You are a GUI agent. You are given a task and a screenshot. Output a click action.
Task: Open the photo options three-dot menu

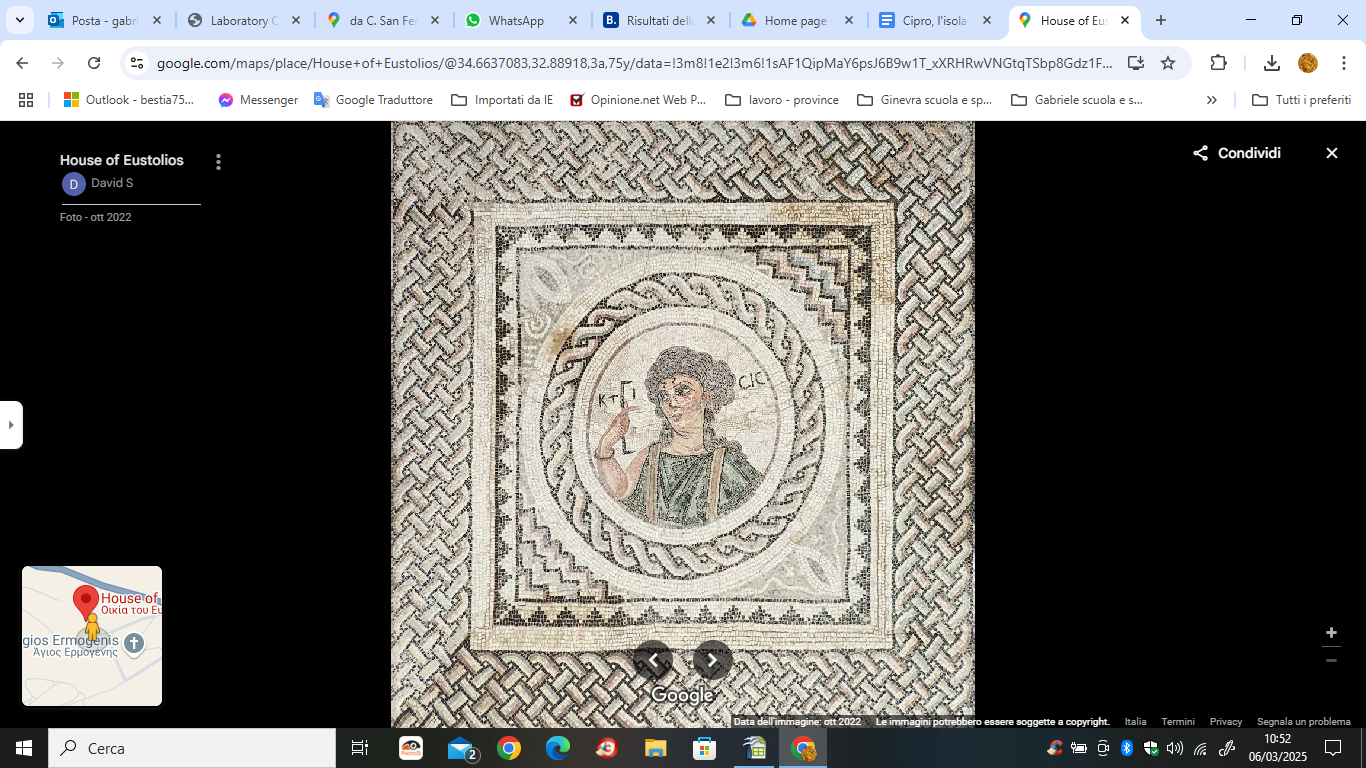(x=218, y=162)
